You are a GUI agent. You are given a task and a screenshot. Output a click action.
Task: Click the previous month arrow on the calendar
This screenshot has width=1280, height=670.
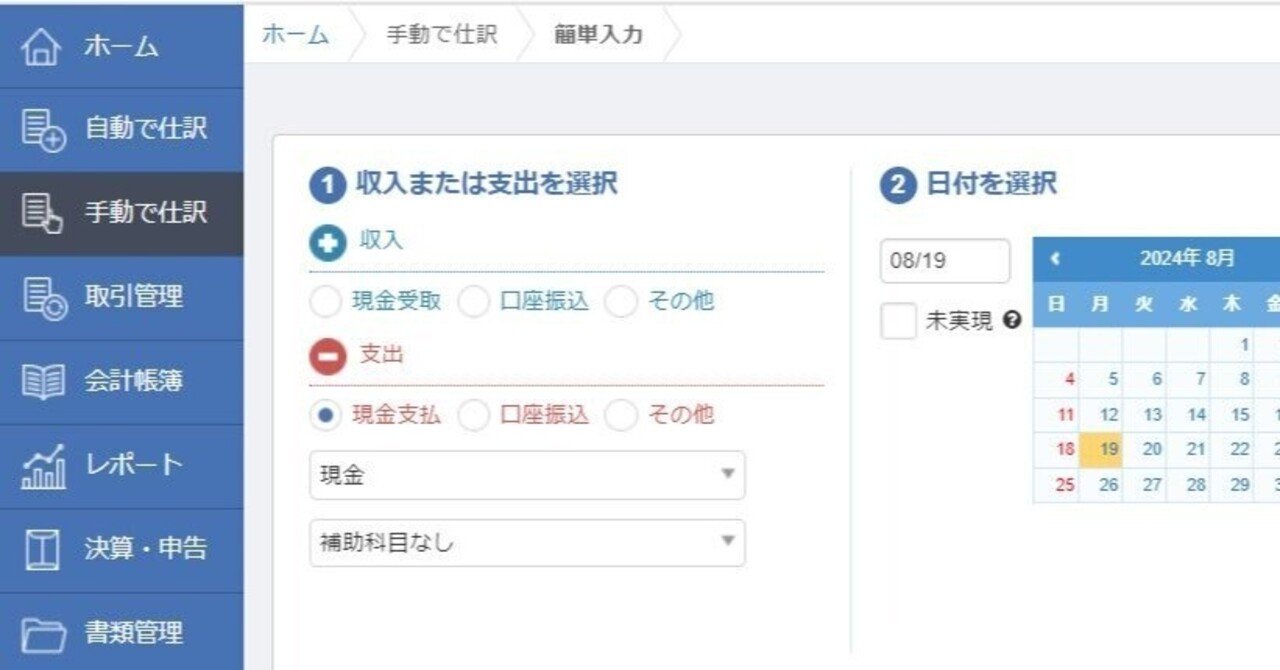(1054, 257)
